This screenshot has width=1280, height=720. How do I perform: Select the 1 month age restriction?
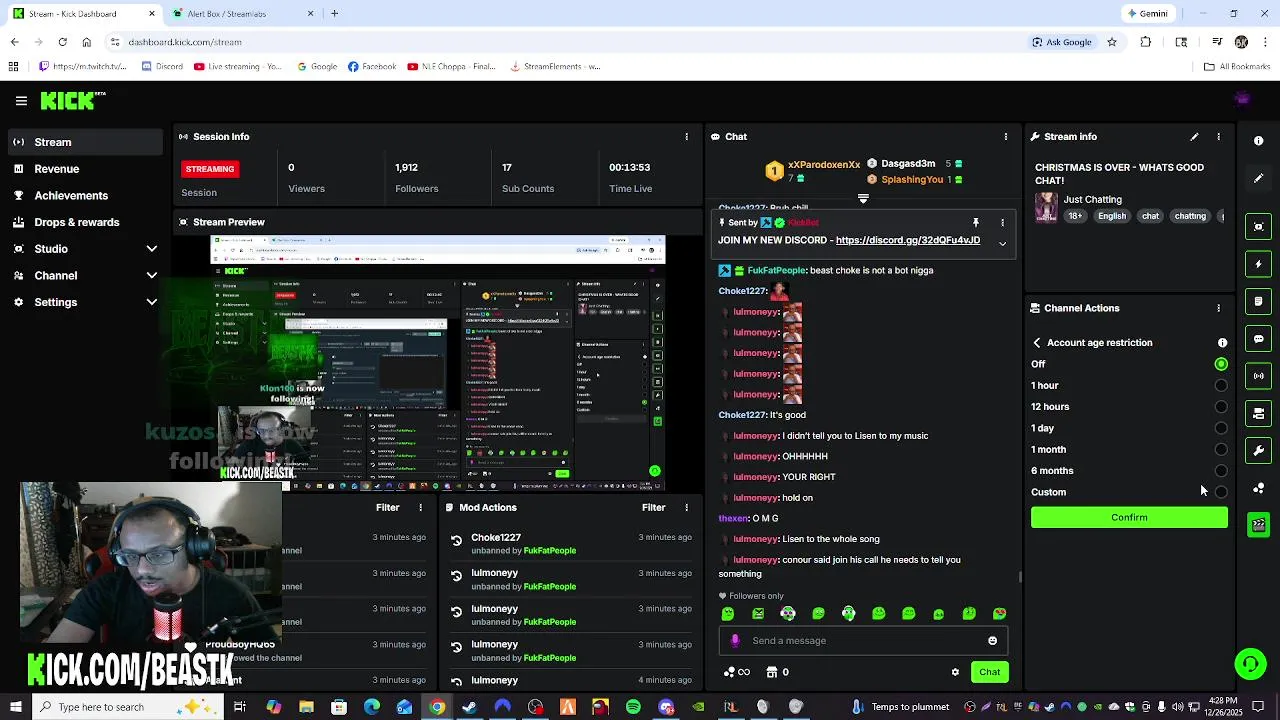click(1221, 450)
